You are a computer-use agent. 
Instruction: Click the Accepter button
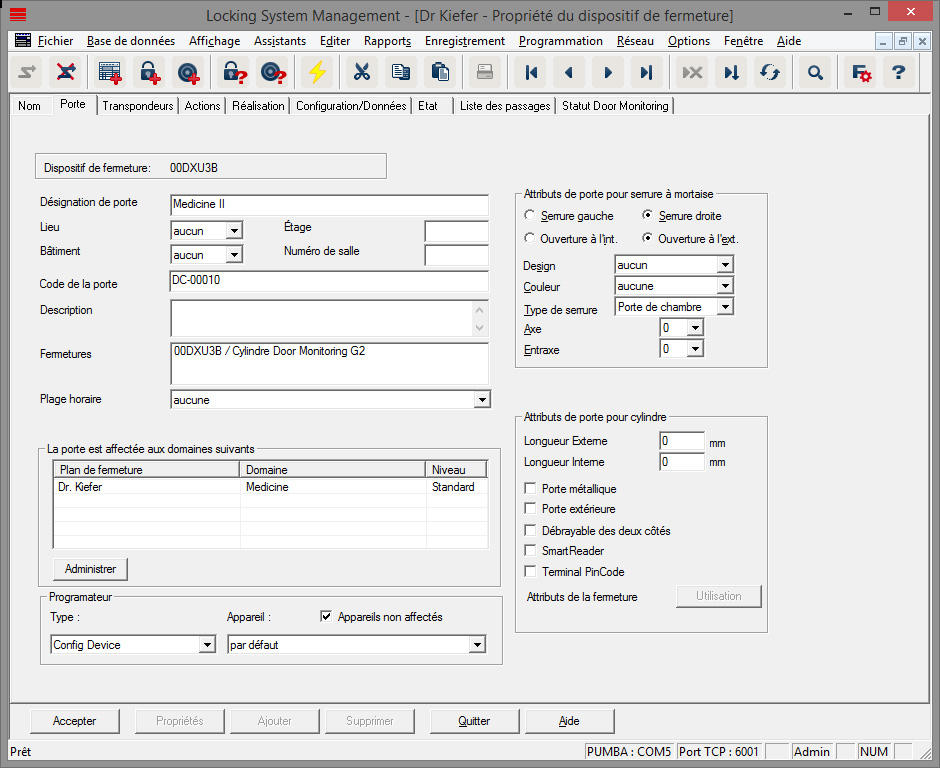75,721
